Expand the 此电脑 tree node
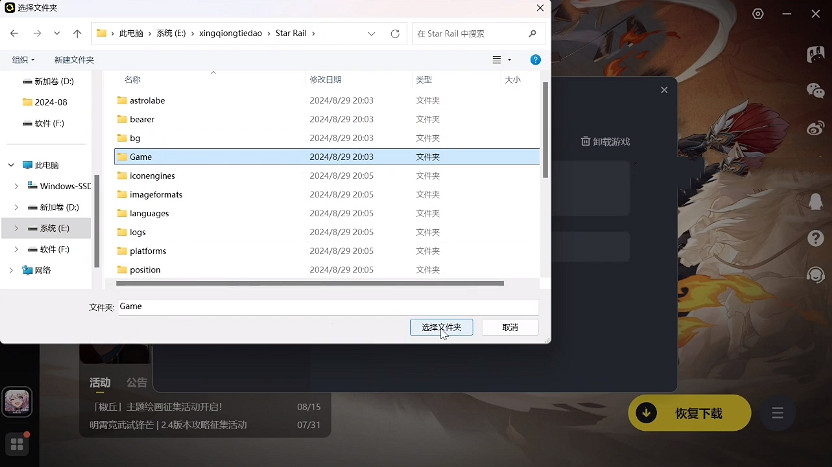 click(x=11, y=165)
